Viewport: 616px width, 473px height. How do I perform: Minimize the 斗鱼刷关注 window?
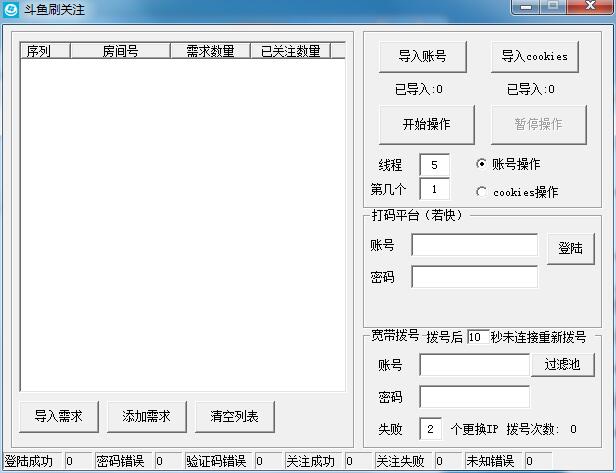526,7
